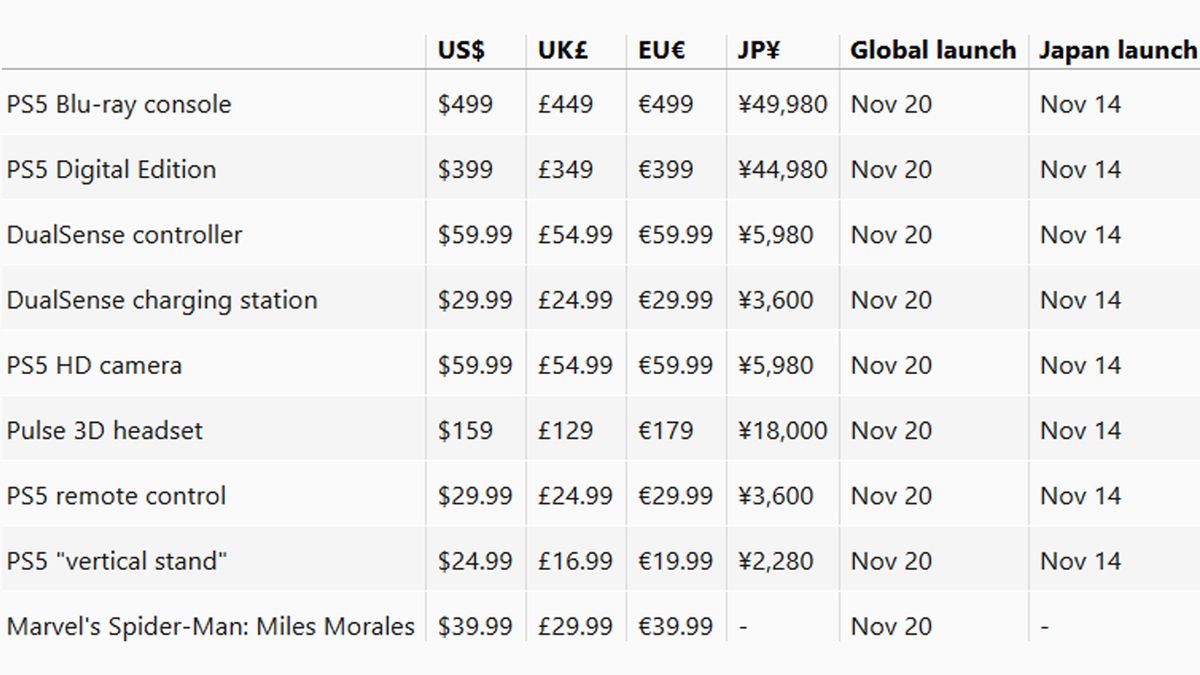Click the EU€ column header
The width and height of the screenshot is (1200, 675).
click(662, 51)
